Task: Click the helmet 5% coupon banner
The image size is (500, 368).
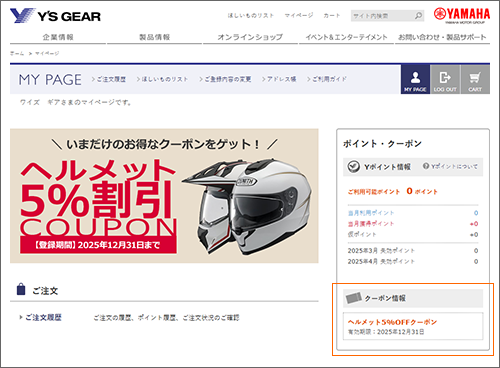Action: tap(164, 196)
